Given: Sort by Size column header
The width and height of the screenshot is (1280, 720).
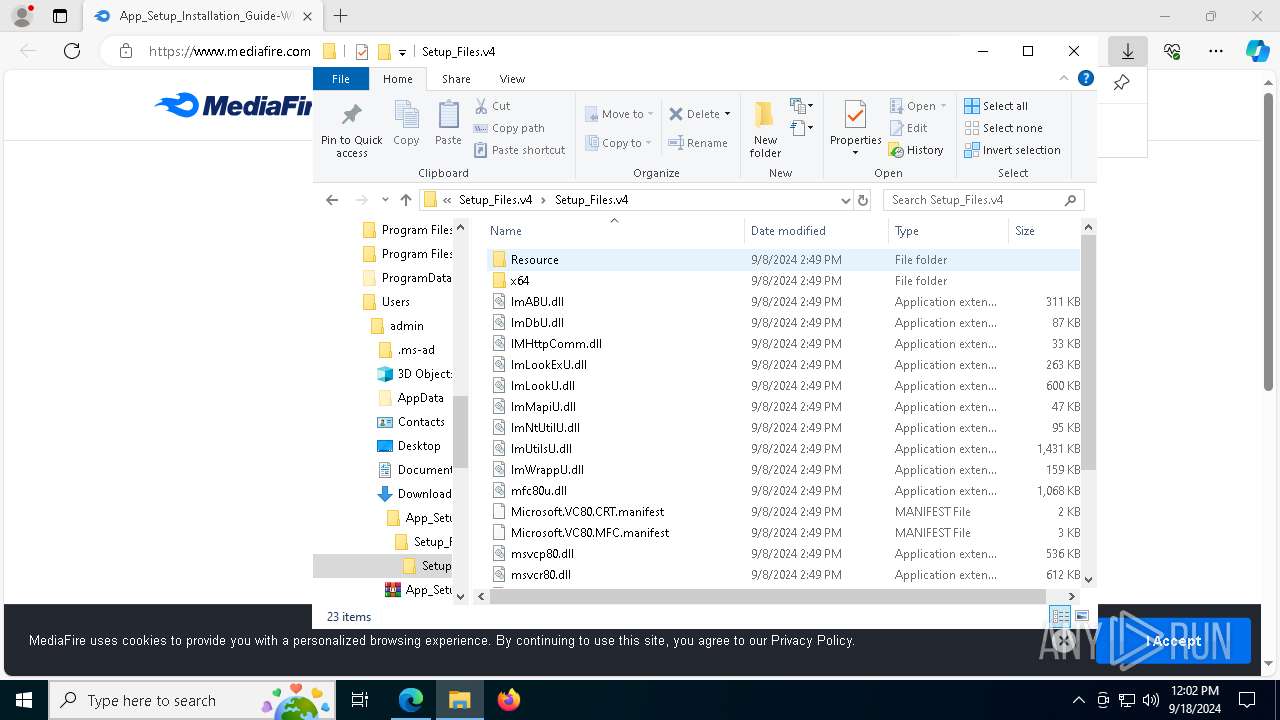Looking at the screenshot, I should [x=1045, y=231].
